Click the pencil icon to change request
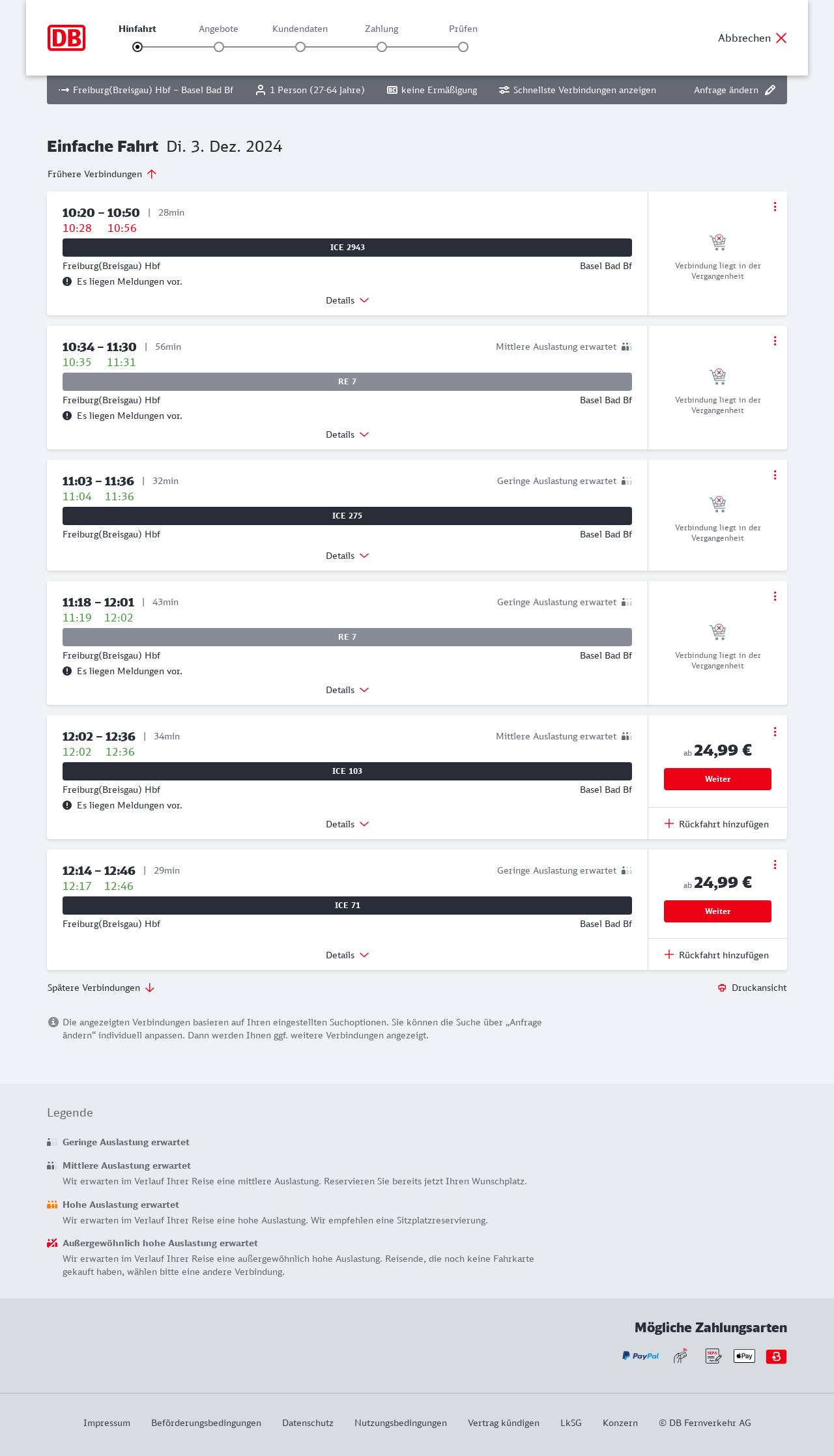This screenshot has width=834, height=1456. click(770, 90)
